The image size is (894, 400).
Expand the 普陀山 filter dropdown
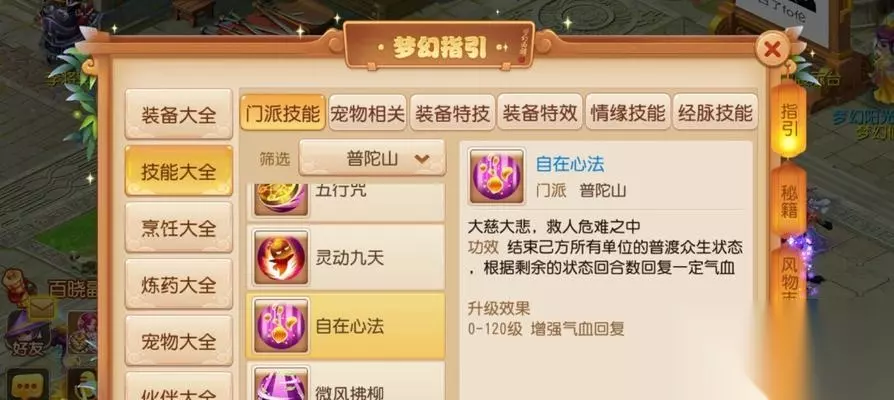372,158
